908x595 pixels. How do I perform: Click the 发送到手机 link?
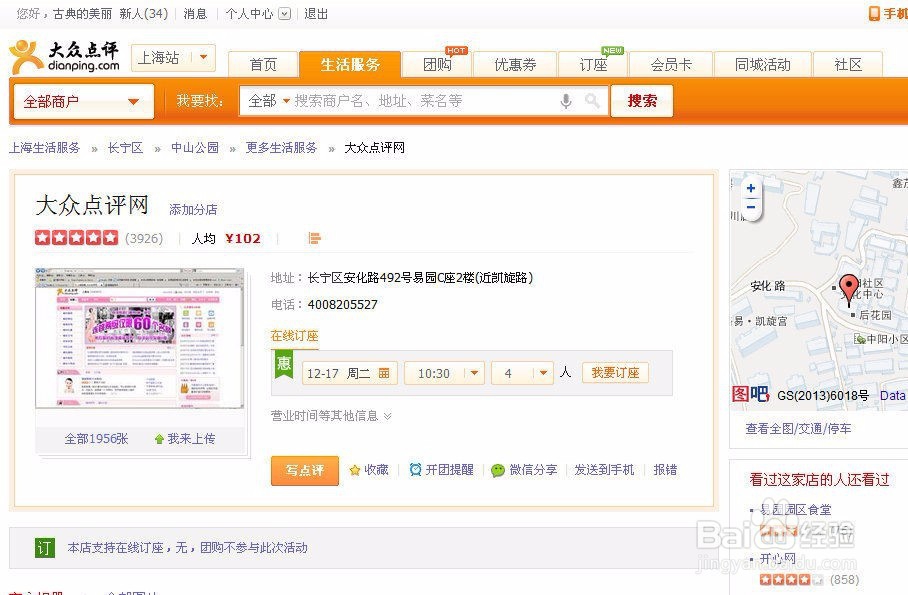click(604, 470)
